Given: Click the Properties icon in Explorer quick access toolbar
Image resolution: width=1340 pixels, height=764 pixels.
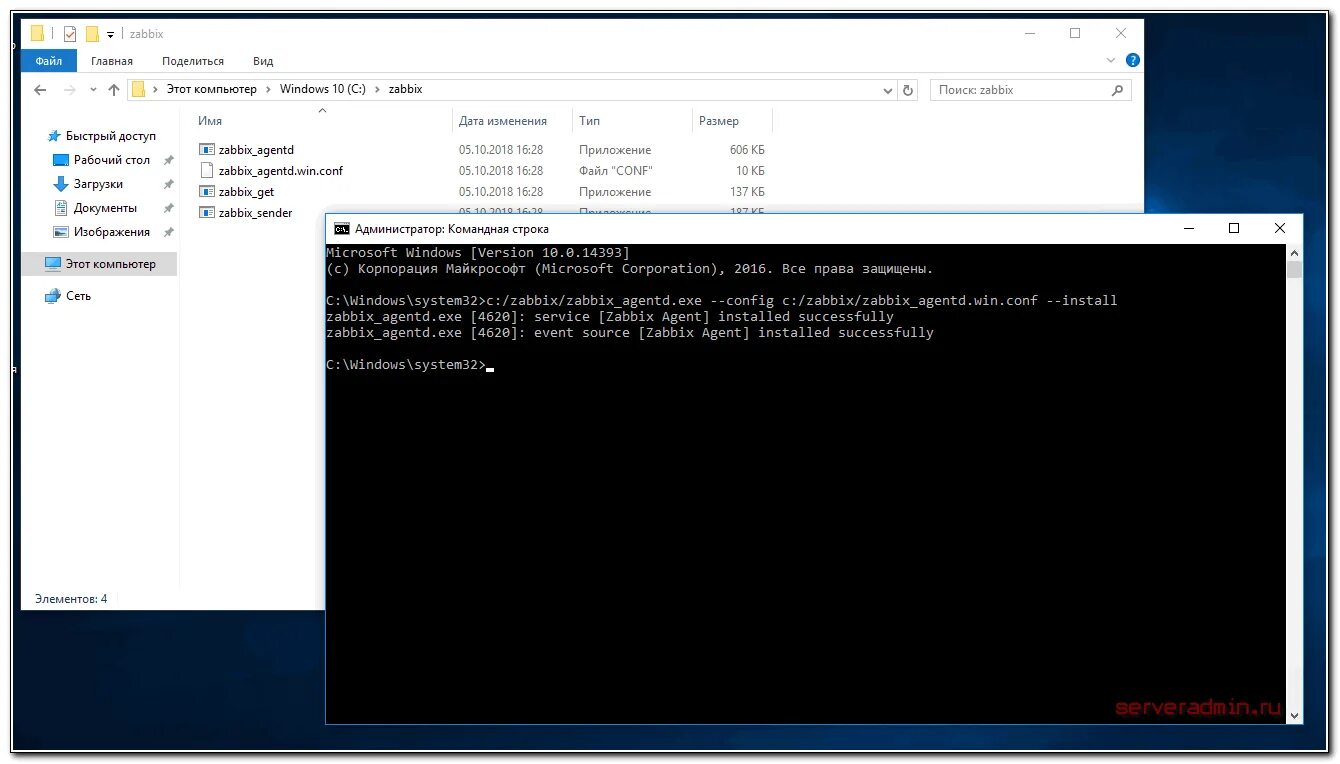Looking at the screenshot, I should tap(70, 34).
